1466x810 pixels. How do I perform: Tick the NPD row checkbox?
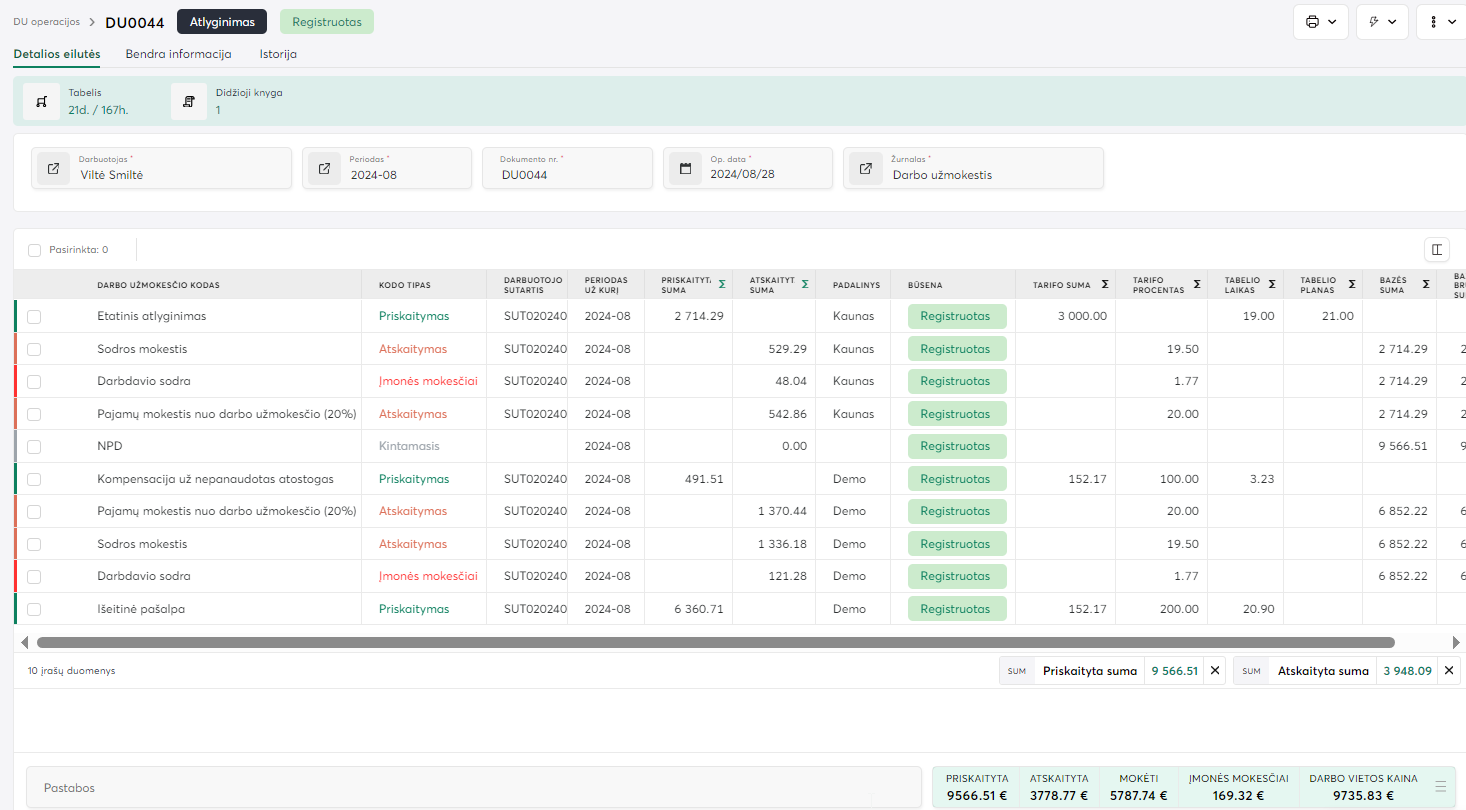(x=34, y=447)
